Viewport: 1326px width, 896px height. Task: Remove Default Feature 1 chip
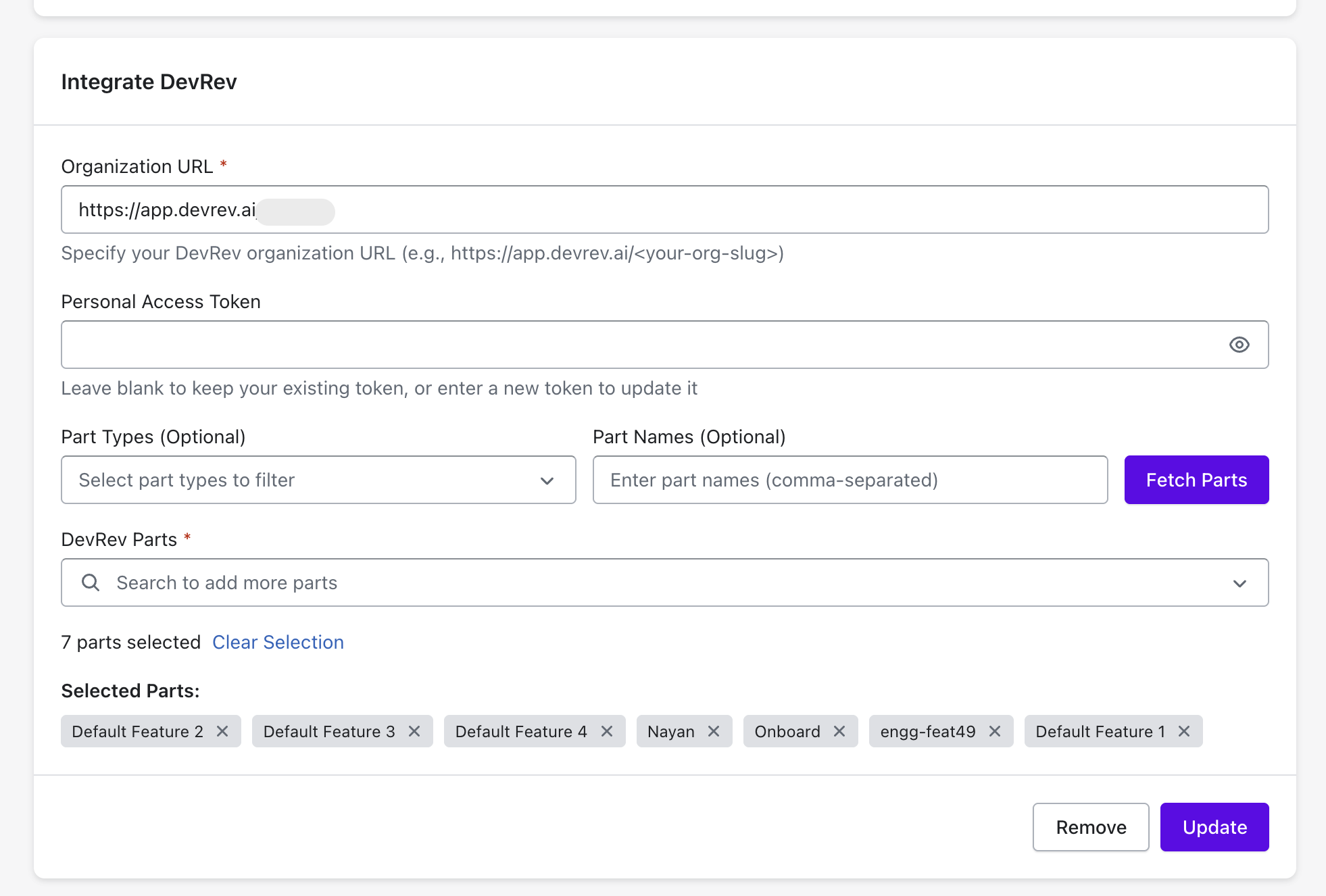(x=1184, y=731)
